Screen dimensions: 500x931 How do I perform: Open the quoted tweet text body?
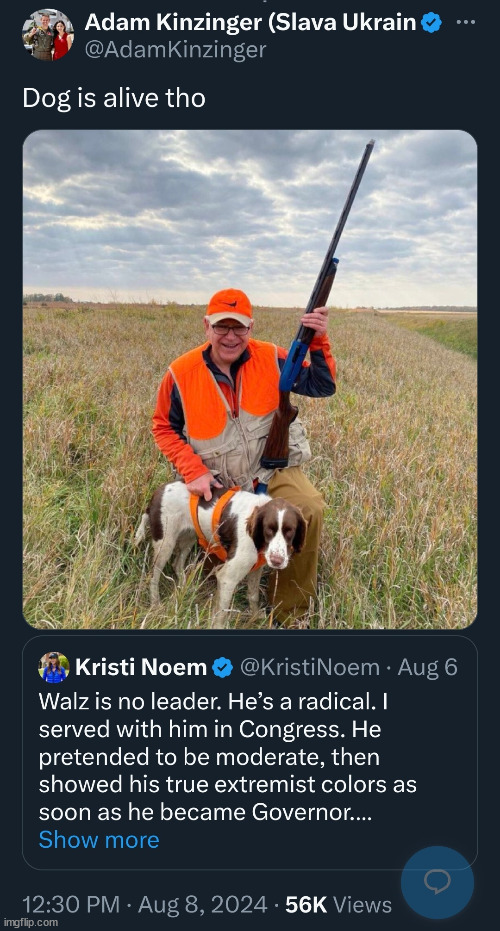[x=227, y=756]
